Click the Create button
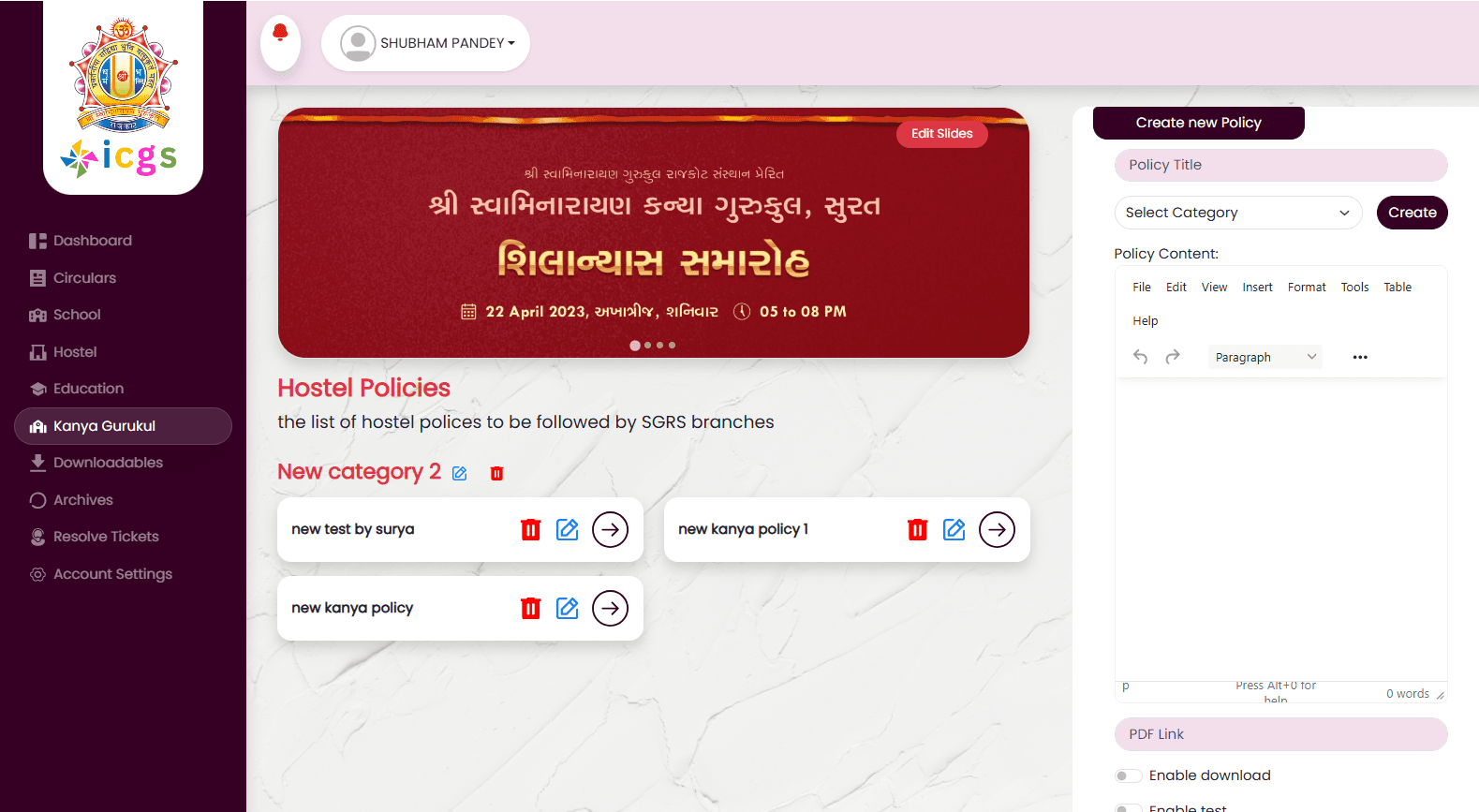 click(1412, 213)
